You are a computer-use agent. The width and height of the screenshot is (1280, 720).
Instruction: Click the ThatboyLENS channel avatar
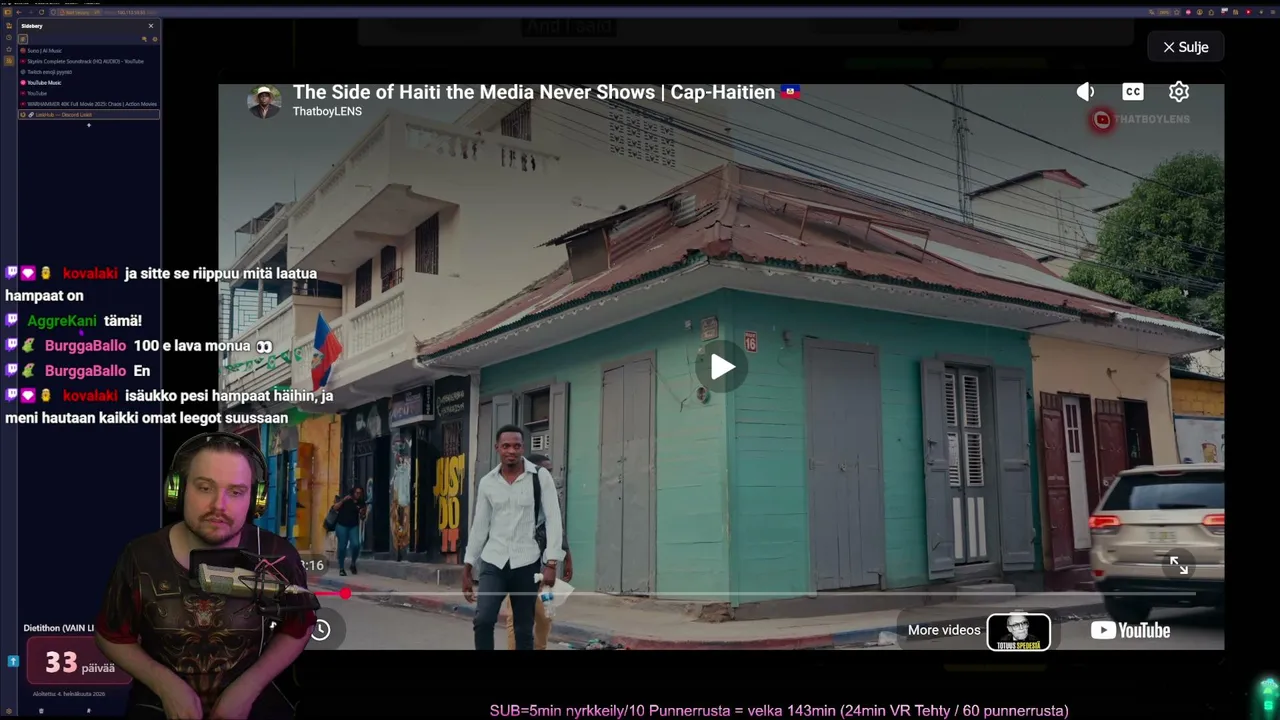click(265, 101)
